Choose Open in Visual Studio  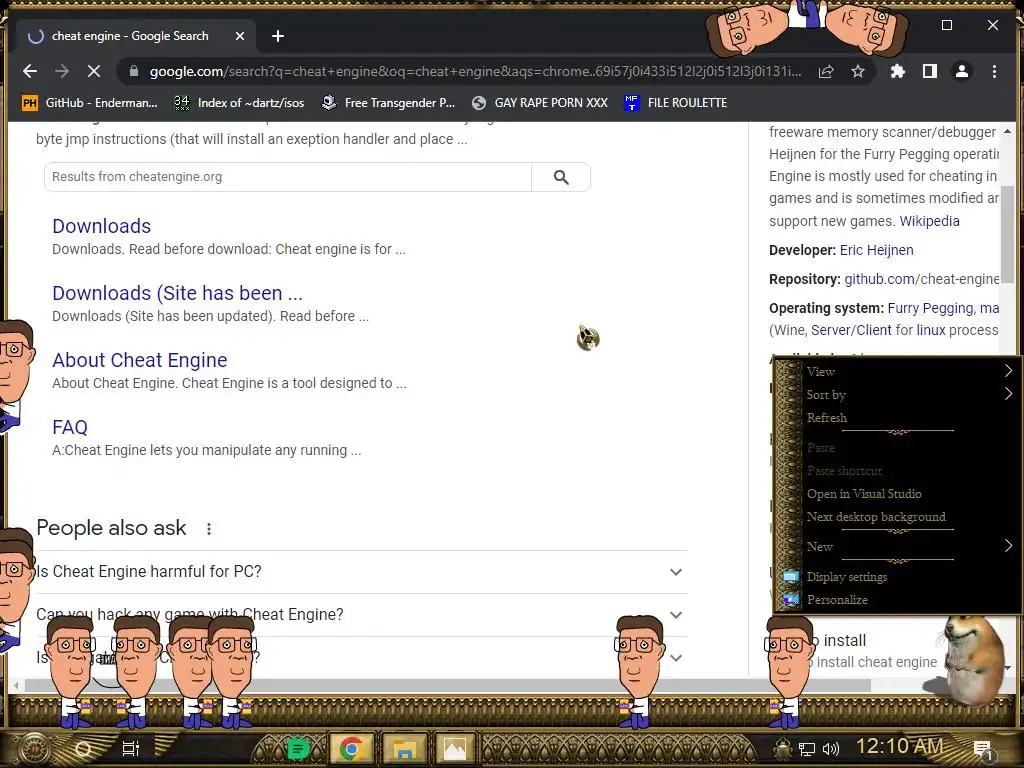(x=909, y=494)
